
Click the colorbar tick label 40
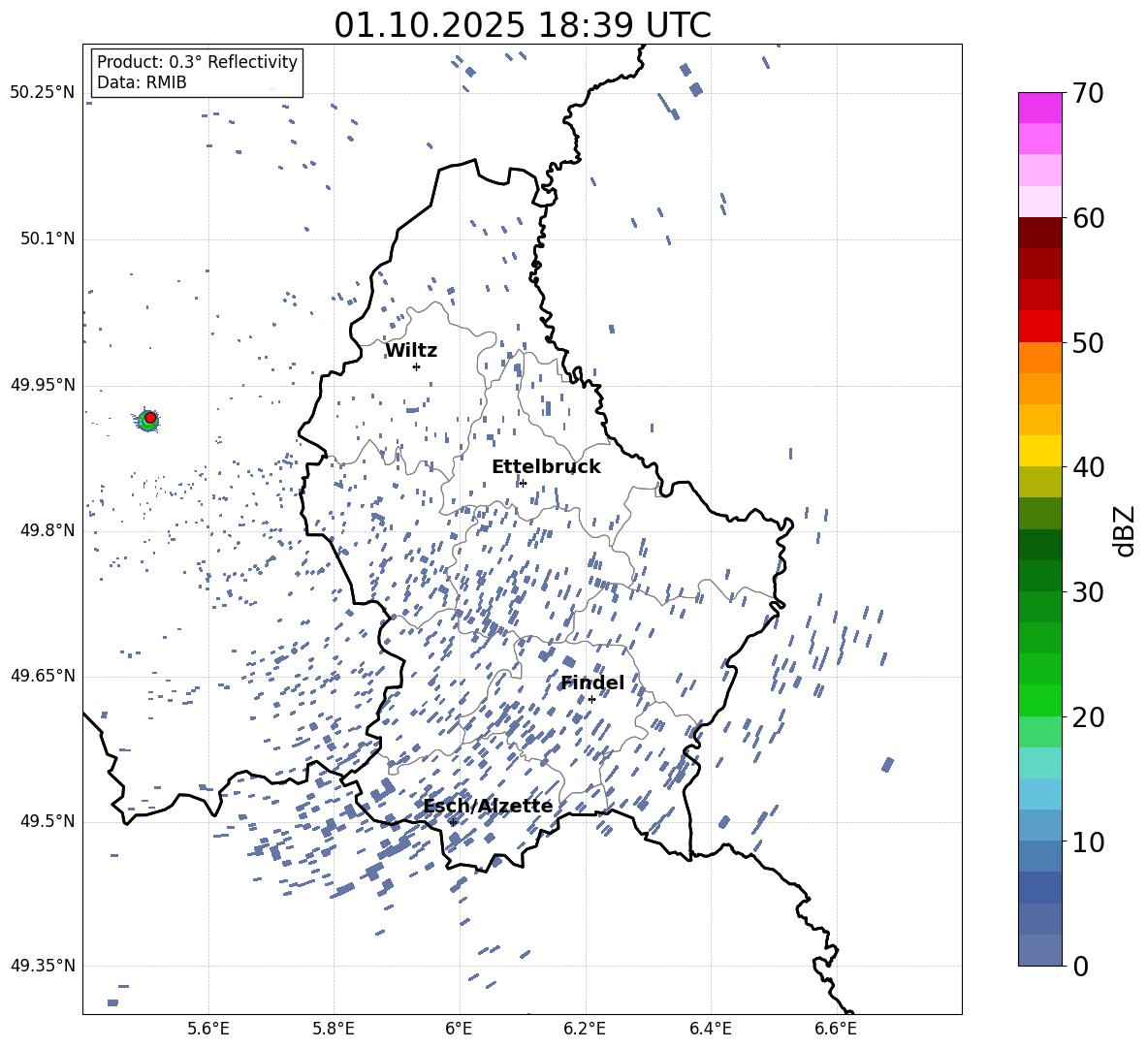1088,467
